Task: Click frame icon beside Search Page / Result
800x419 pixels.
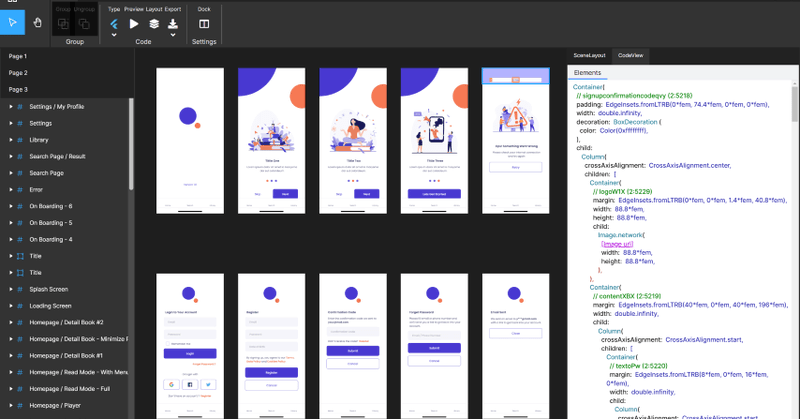Action: click(20, 156)
